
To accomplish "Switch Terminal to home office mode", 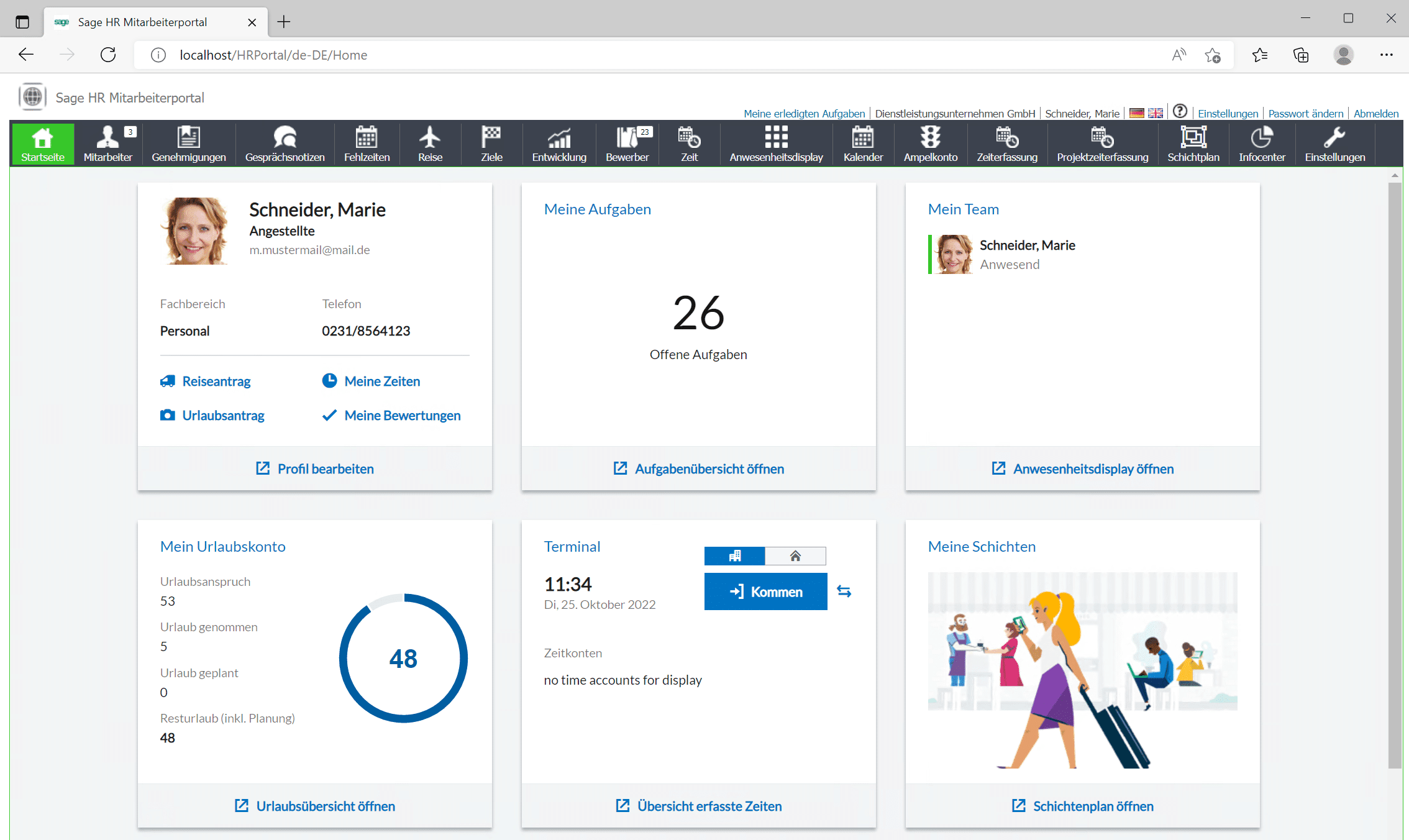I will tap(795, 555).
